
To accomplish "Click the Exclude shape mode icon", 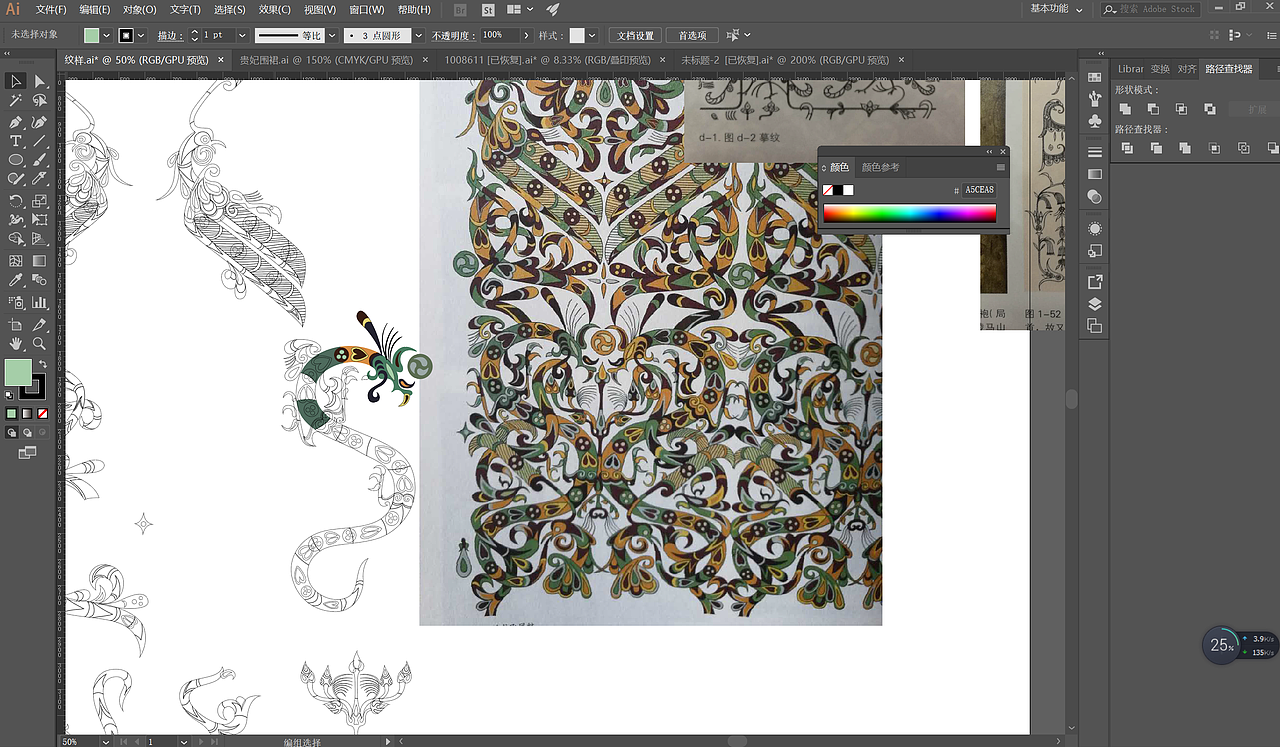I will click(x=1210, y=108).
